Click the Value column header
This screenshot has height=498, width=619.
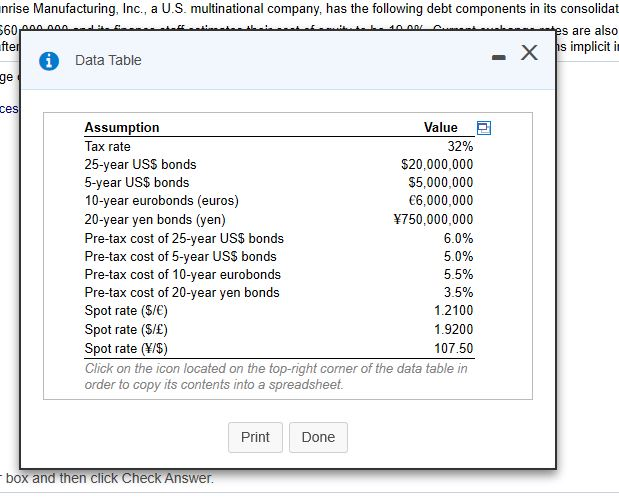point(441,128)
